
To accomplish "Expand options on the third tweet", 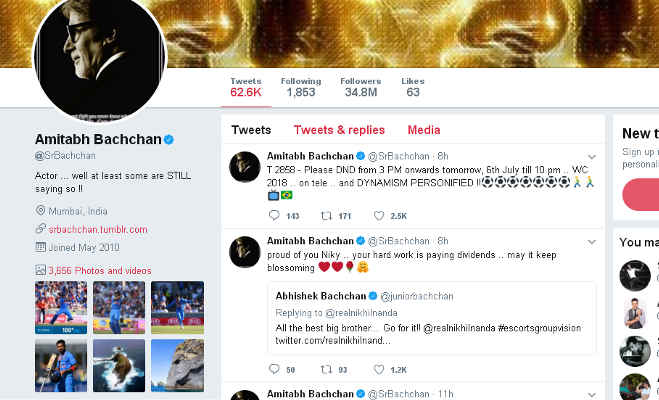I will [592, 394].
